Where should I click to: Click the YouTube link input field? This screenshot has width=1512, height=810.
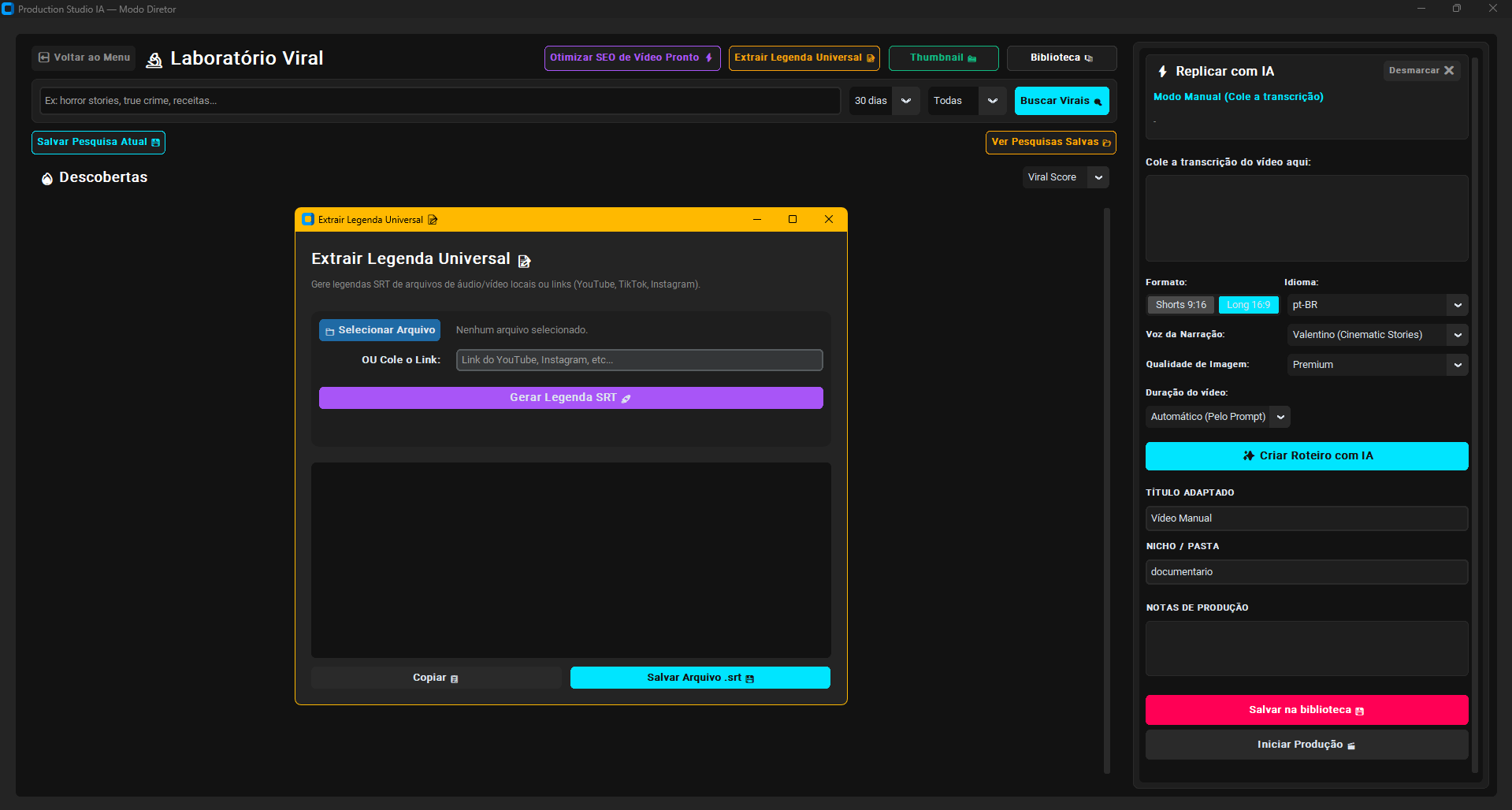[639, 360]
